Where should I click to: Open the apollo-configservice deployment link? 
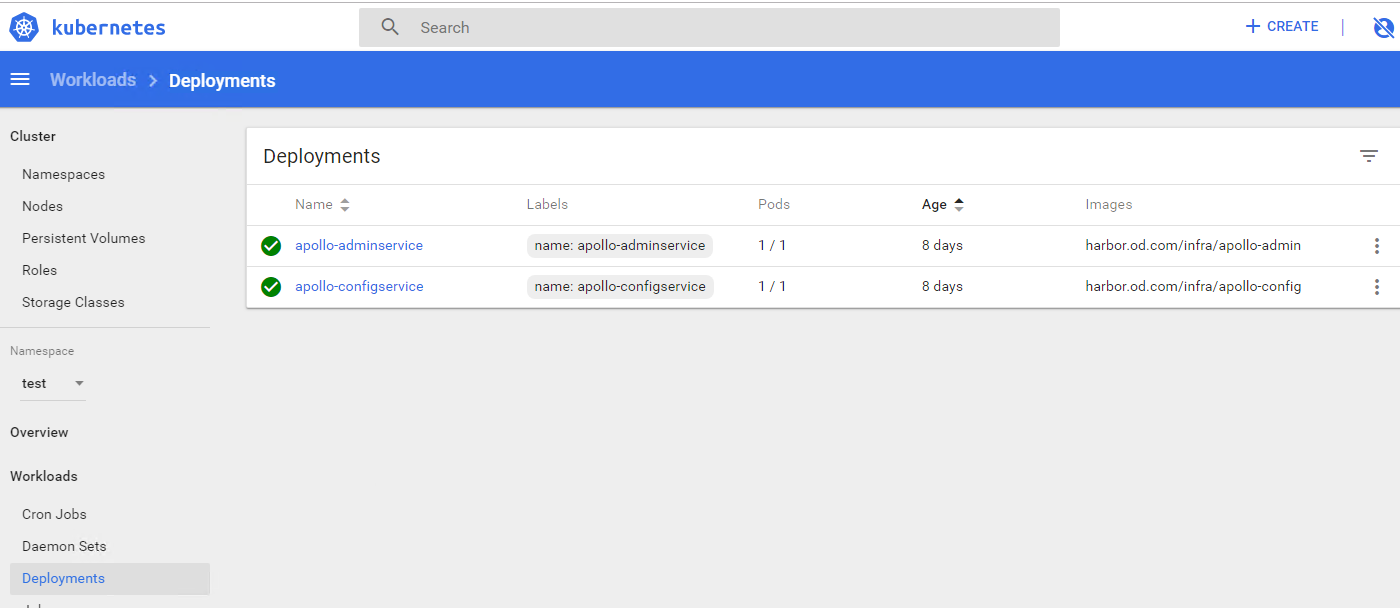click(x=359, y=286)
